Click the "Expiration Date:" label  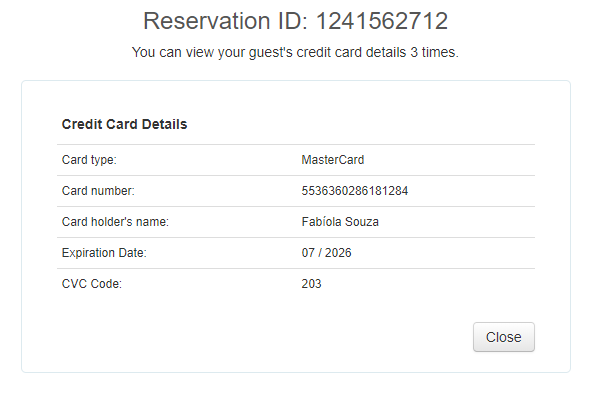[x=104, y=253]
